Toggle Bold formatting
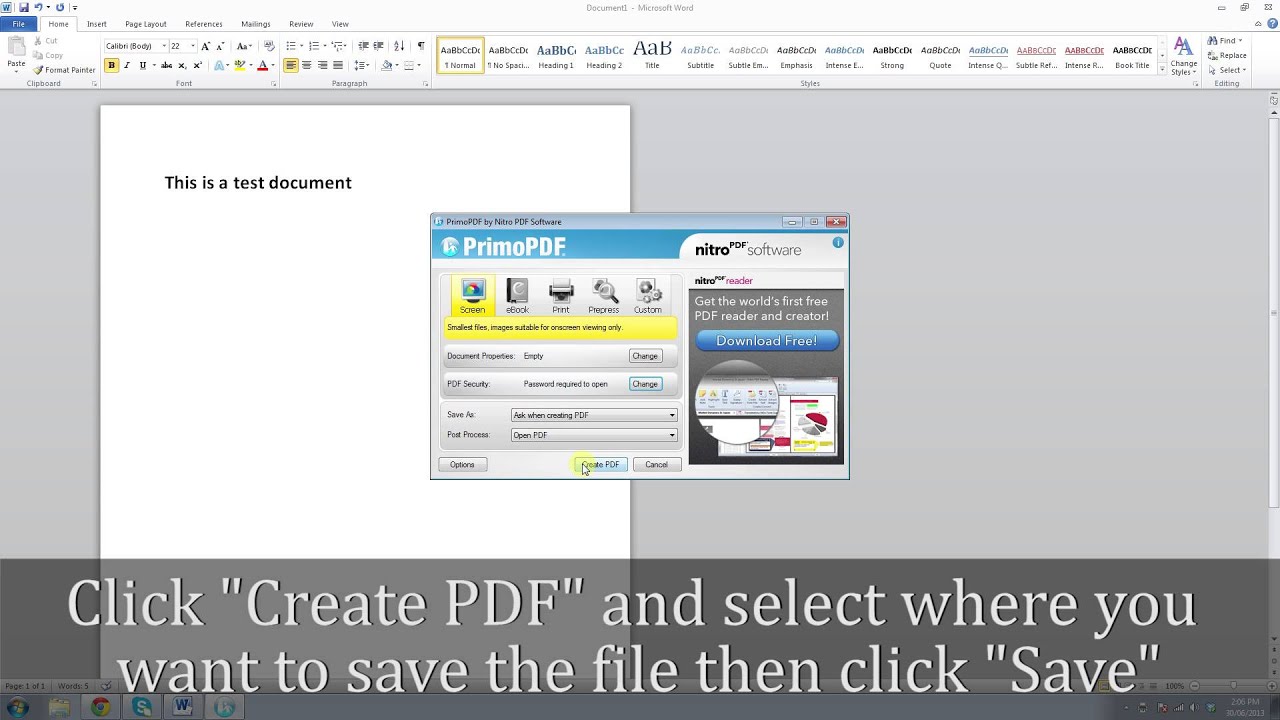1280x720 pixels. 111,65
